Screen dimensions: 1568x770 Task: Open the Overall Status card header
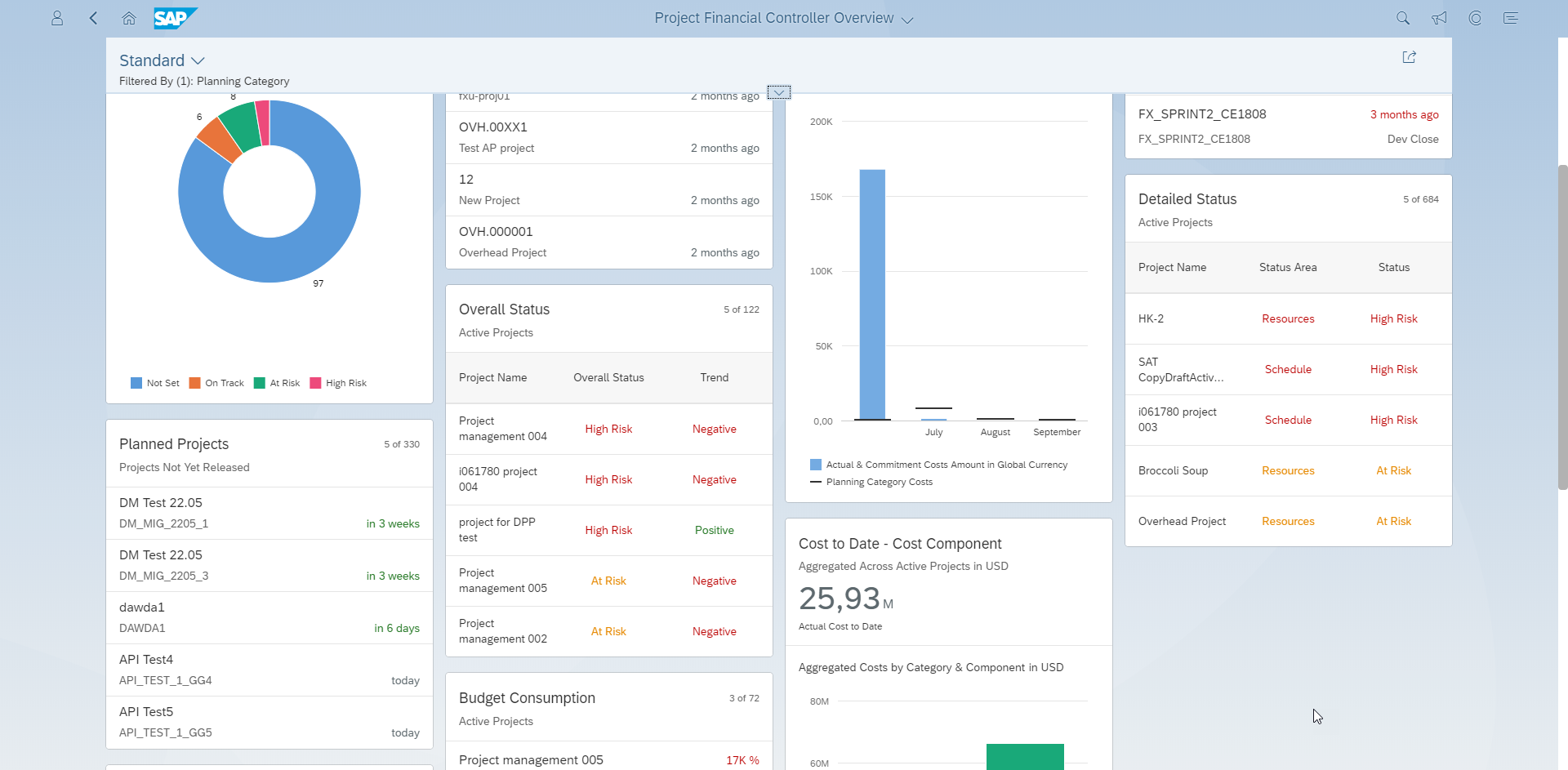[x=609, y=319]
